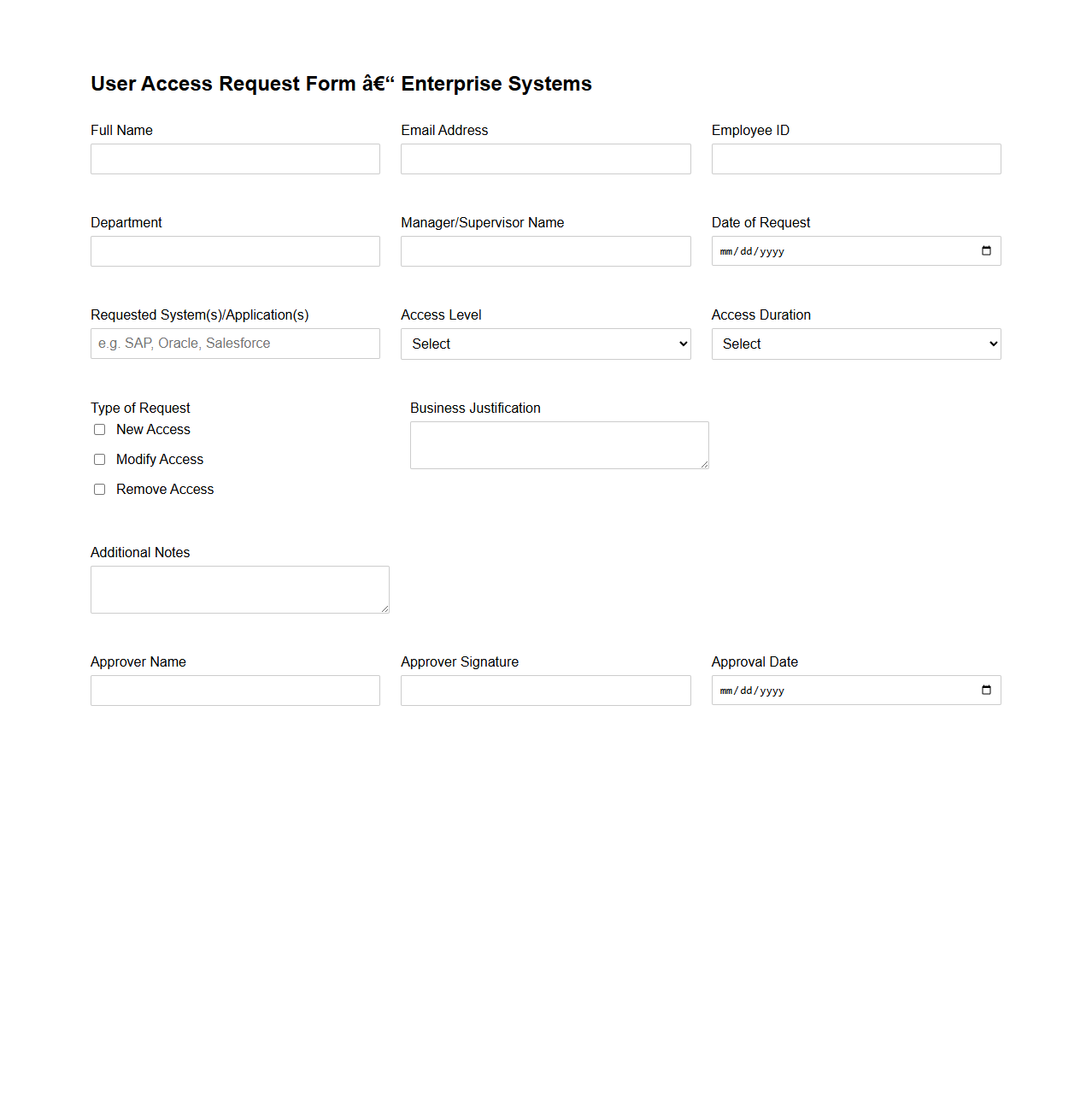1092x1111 pixels.
Task: Open the Date of Request calendar picker
Action: pos(985,250)
